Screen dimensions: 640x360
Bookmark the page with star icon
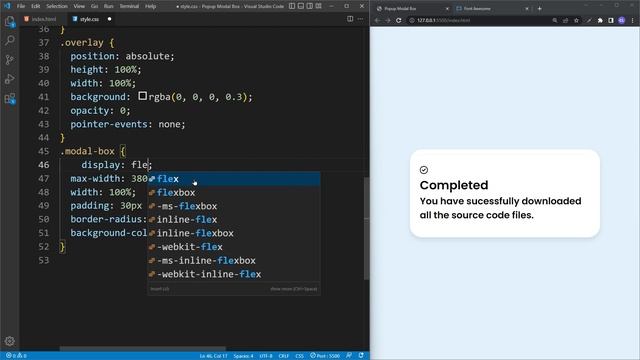(x=576, y=20)
